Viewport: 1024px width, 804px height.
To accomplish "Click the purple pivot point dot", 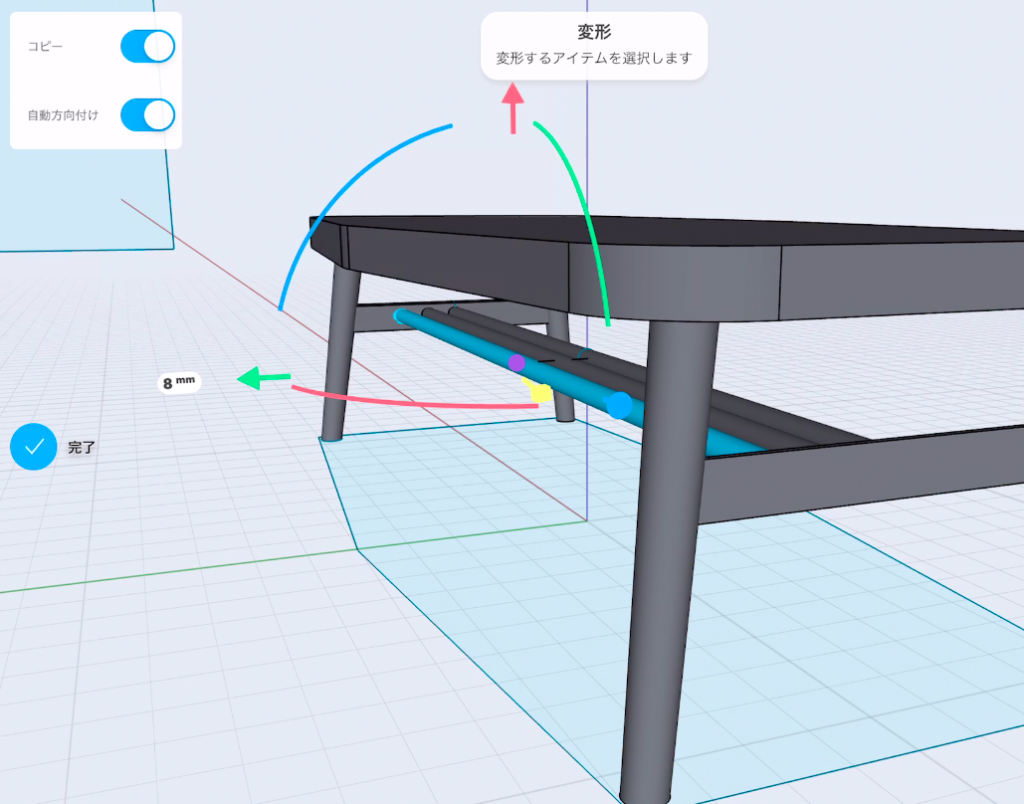I will 517,362.
